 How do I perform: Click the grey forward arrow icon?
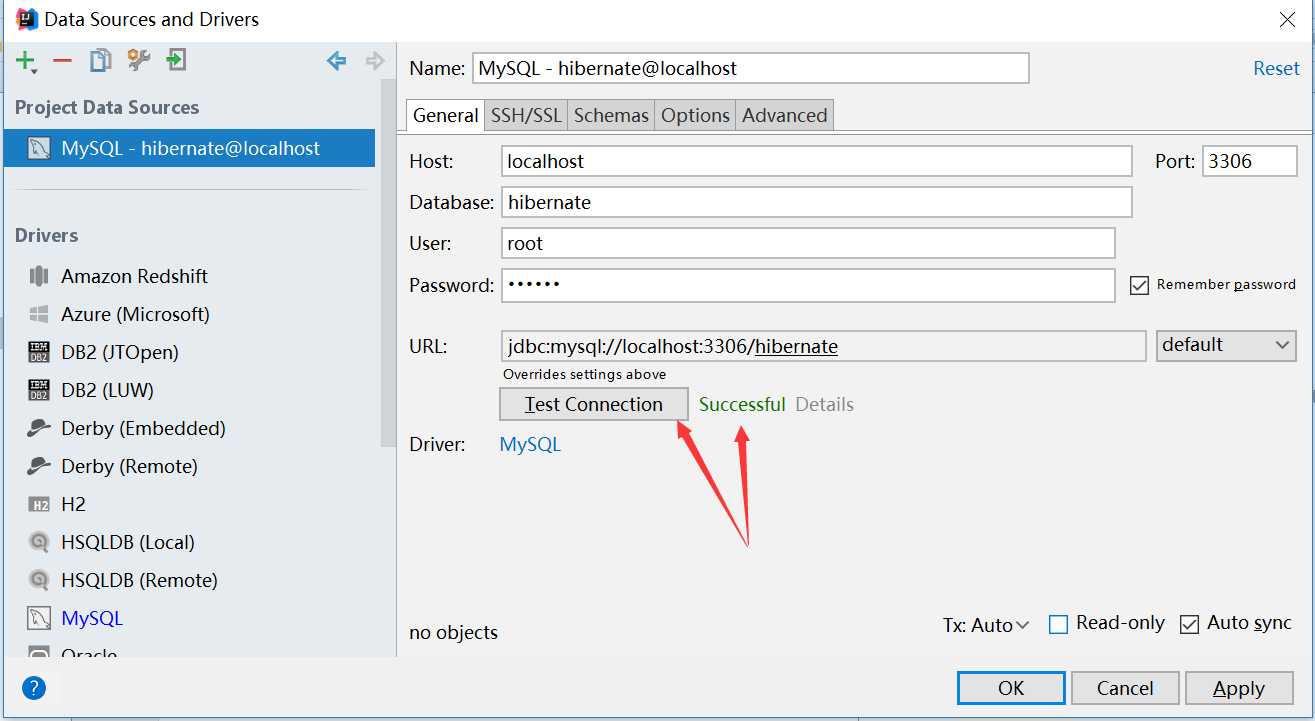coord(375,61)
